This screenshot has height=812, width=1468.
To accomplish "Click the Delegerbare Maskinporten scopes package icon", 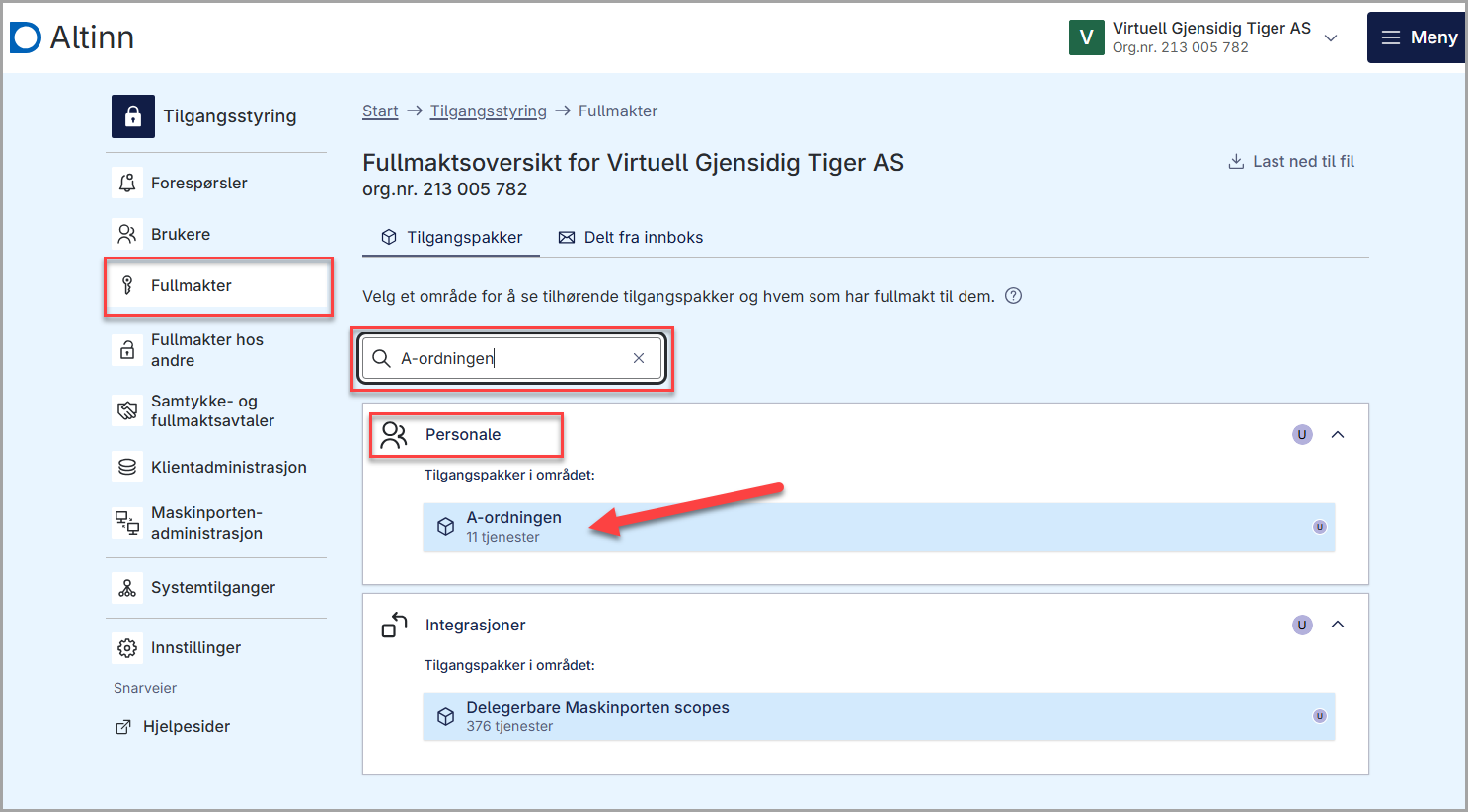I will [x=446, y=717].
